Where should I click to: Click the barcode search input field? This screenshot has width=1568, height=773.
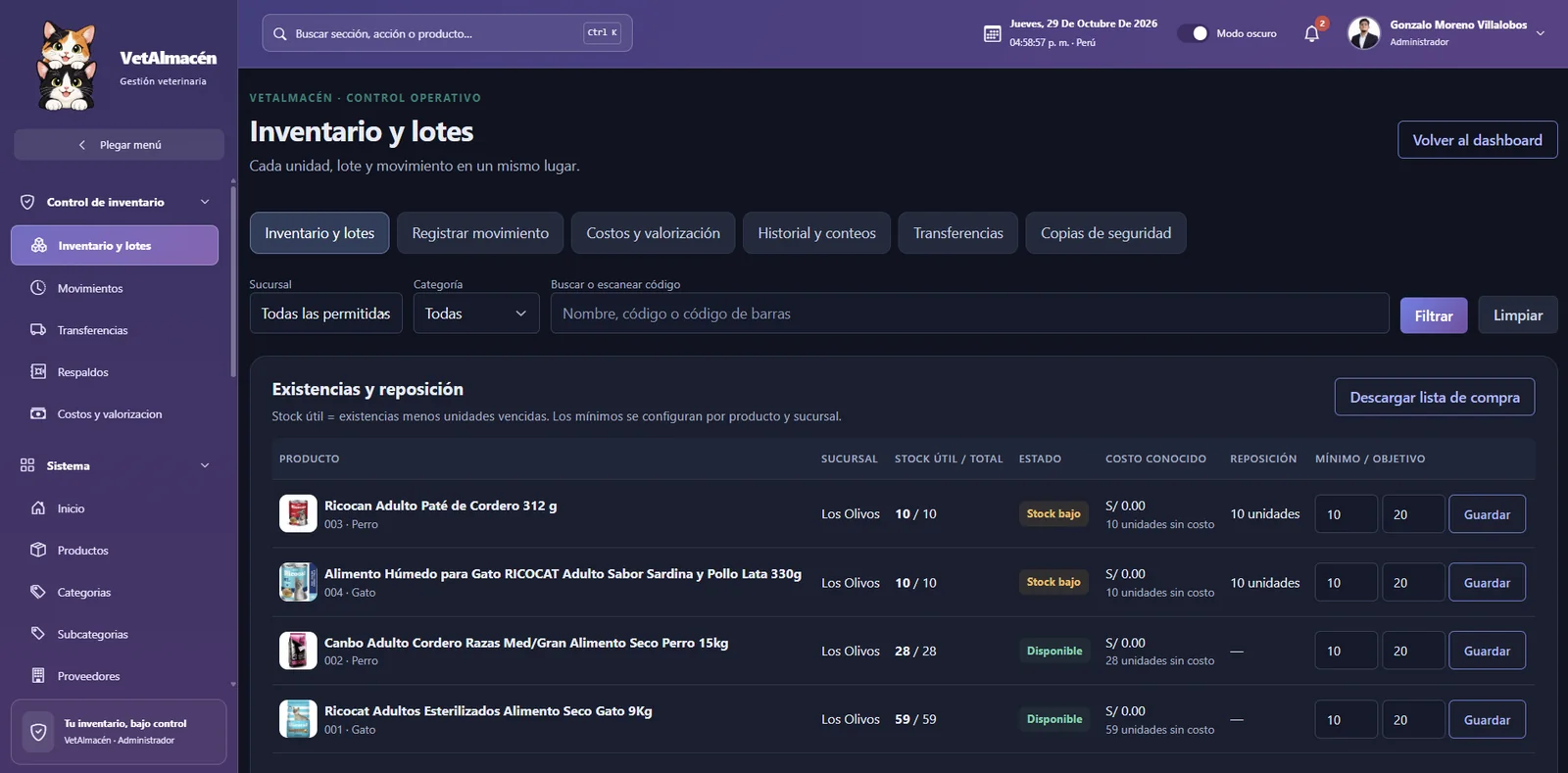[970, 314]
